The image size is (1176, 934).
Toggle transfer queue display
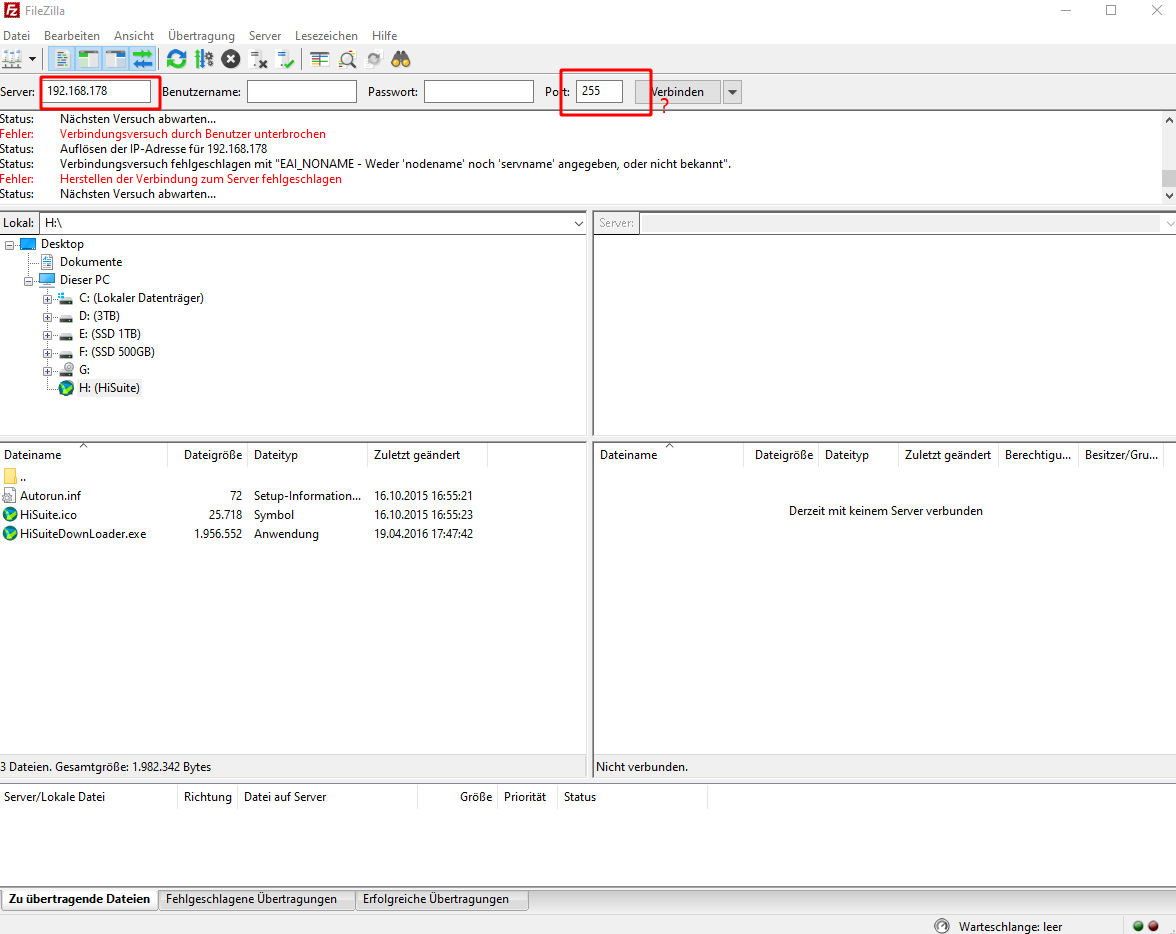pyautogui.click(x=142, y=59)
